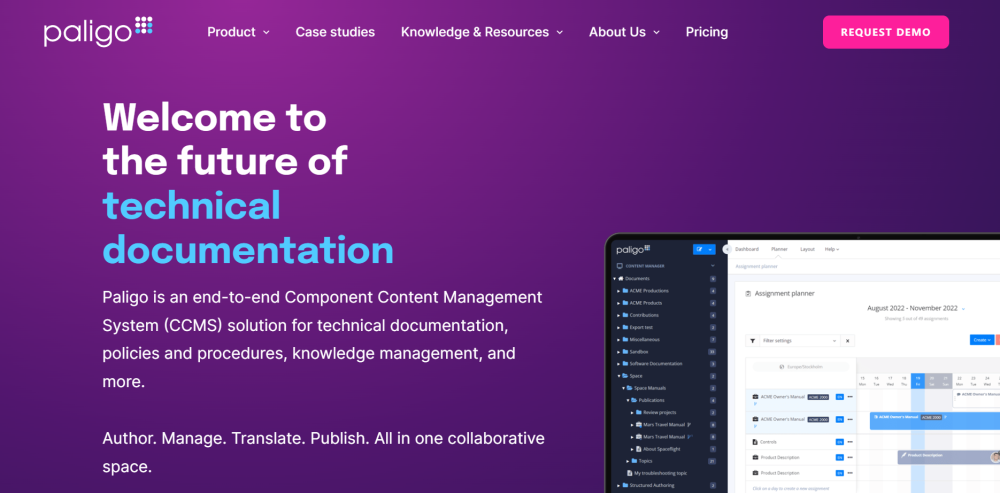This screenshot has width=1000, height=493.
Task: Collapse the Content Manager panel chevron
Action: (712, 266)
